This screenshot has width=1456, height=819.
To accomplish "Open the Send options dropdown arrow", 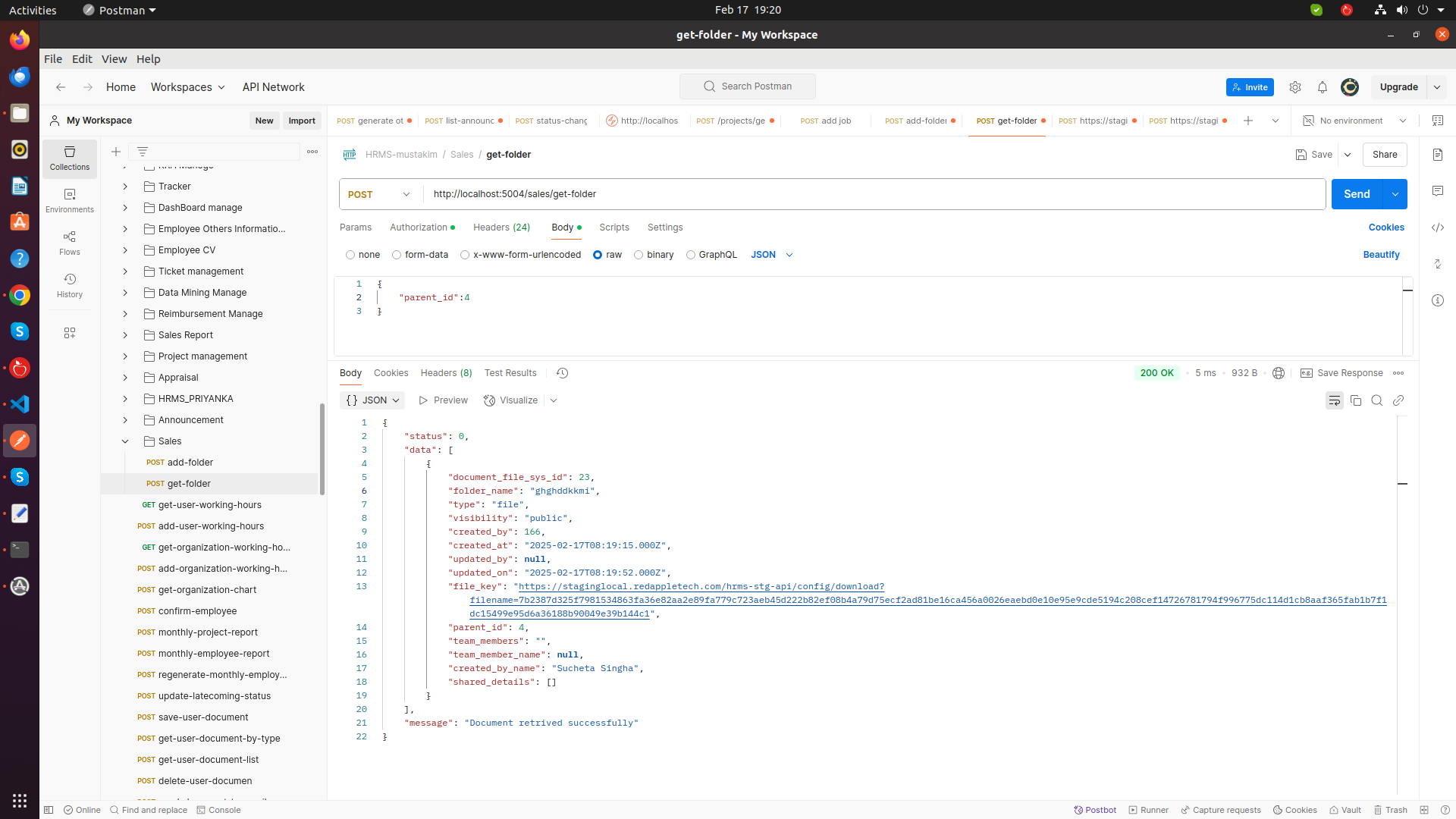I will 1395,194.
